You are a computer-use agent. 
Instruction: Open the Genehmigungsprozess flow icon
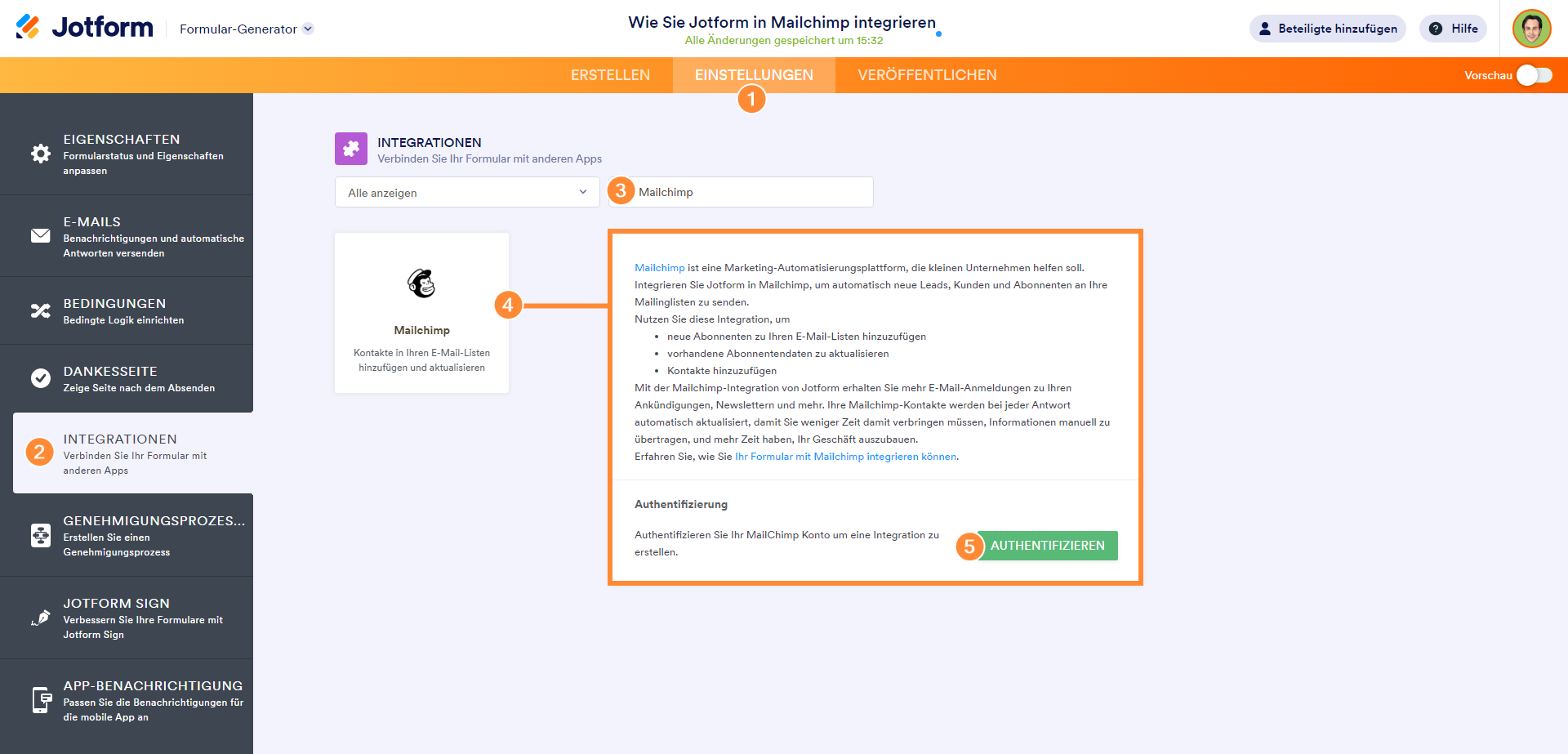(x=41, y=535)
